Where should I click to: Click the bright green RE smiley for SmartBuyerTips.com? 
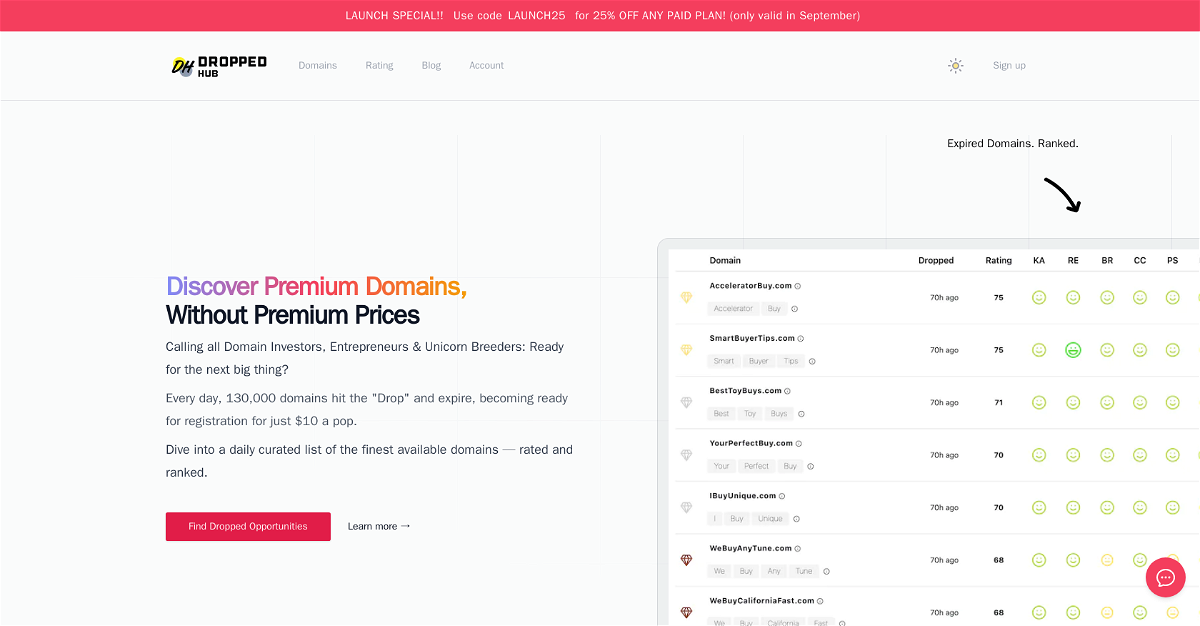(x=1073, y=350)
